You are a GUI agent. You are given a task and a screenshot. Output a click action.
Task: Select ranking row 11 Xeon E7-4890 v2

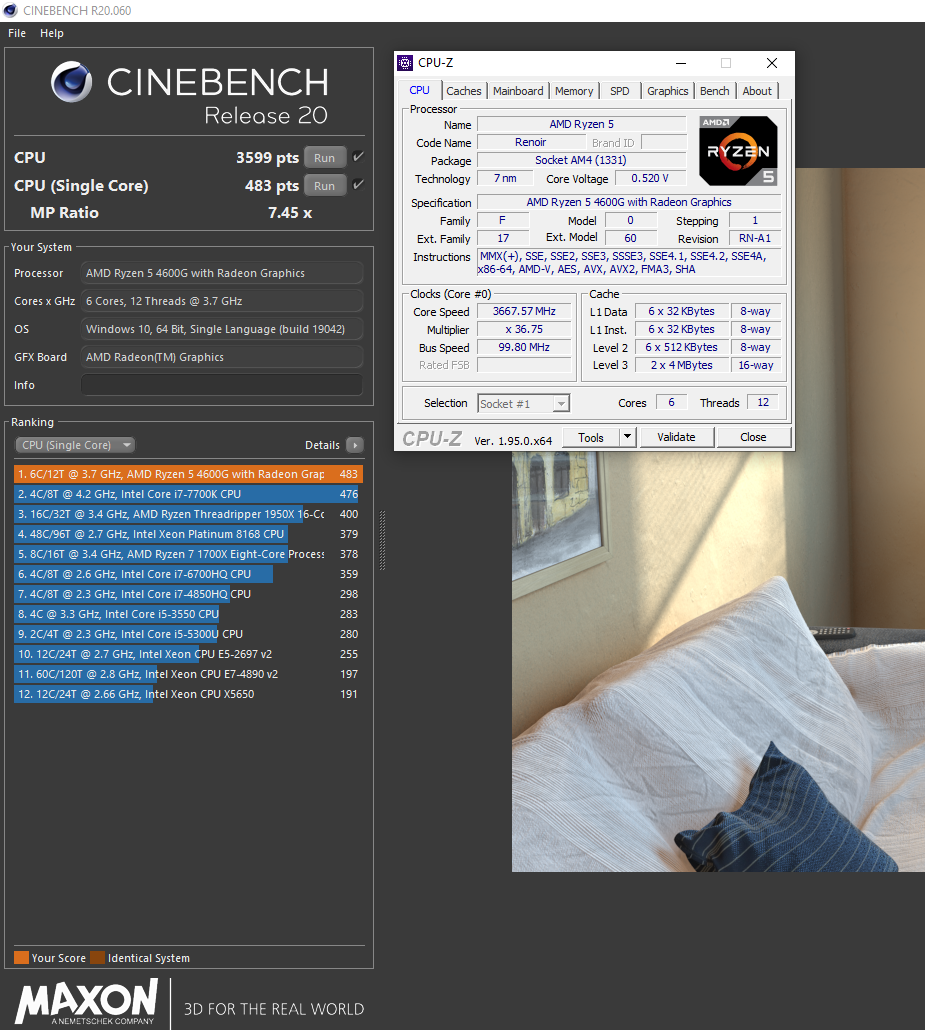(188, 674)
